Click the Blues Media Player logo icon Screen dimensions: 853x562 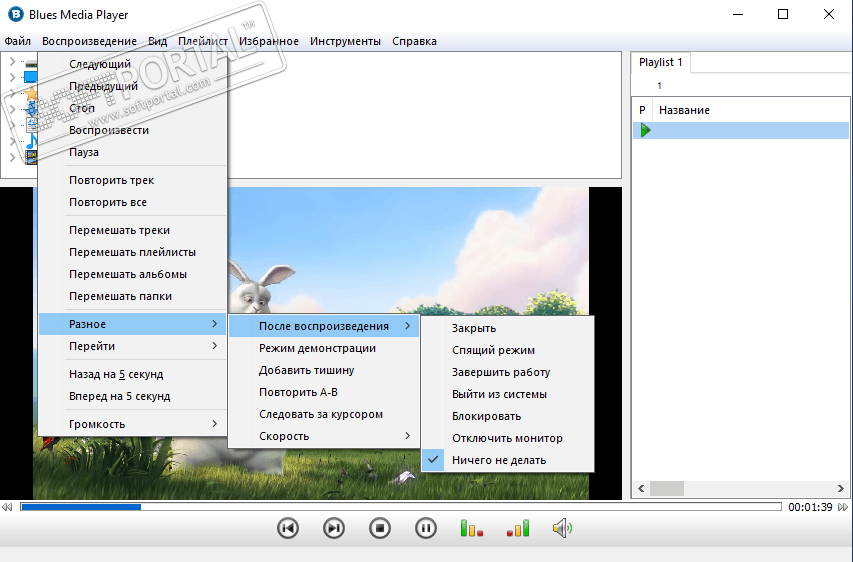pos(15,14)
